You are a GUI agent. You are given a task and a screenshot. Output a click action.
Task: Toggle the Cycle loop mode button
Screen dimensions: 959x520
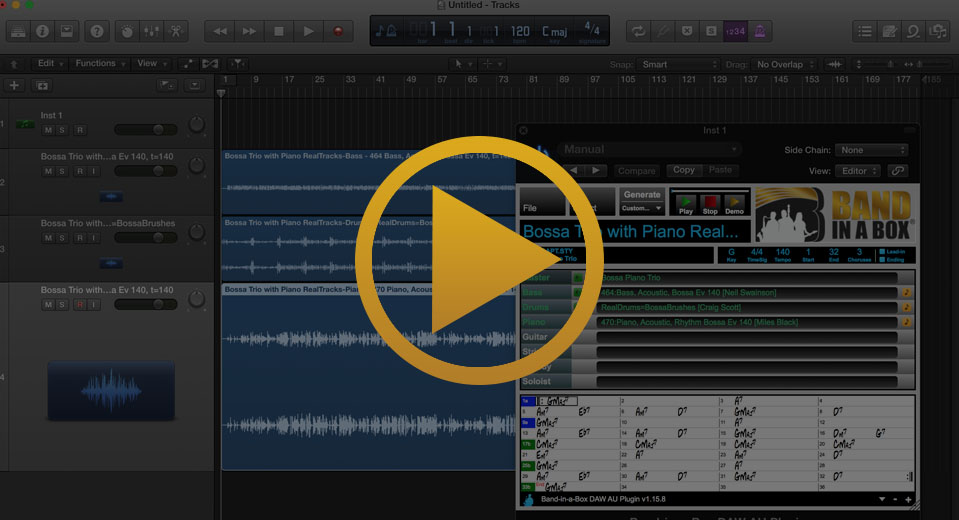[639, 31]
